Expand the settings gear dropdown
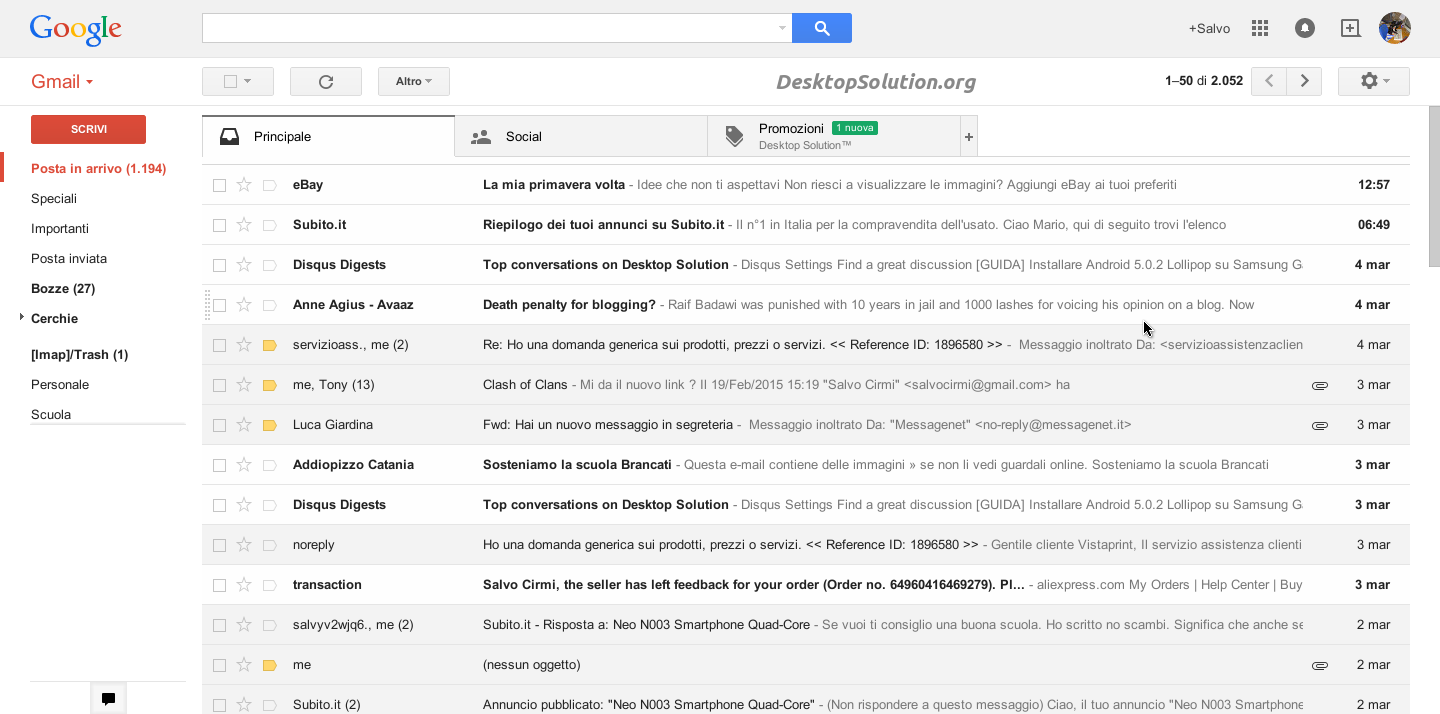The image size is (1440, 714). point(1373,81)
